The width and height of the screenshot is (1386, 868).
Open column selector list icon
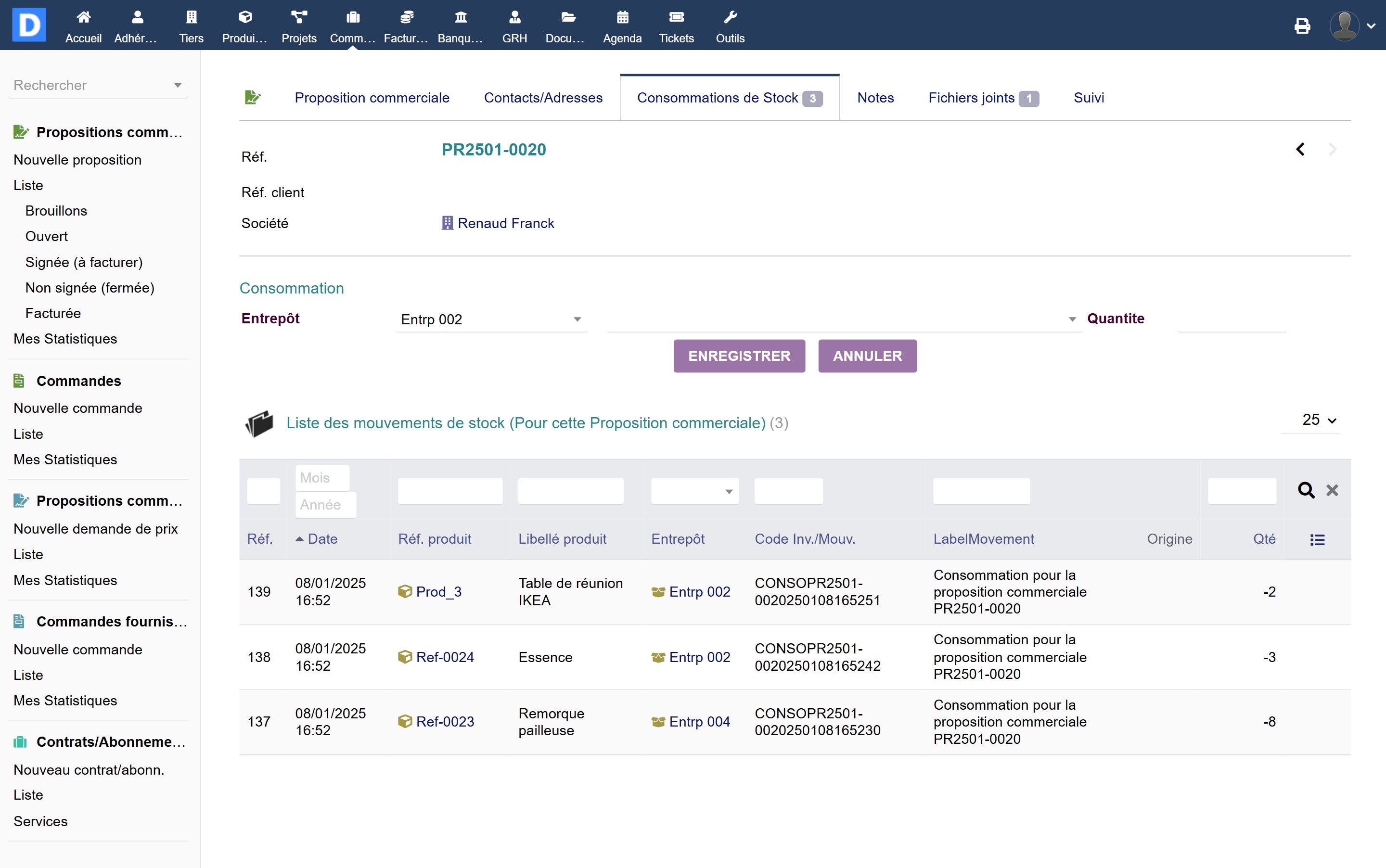pos(1317,540)
